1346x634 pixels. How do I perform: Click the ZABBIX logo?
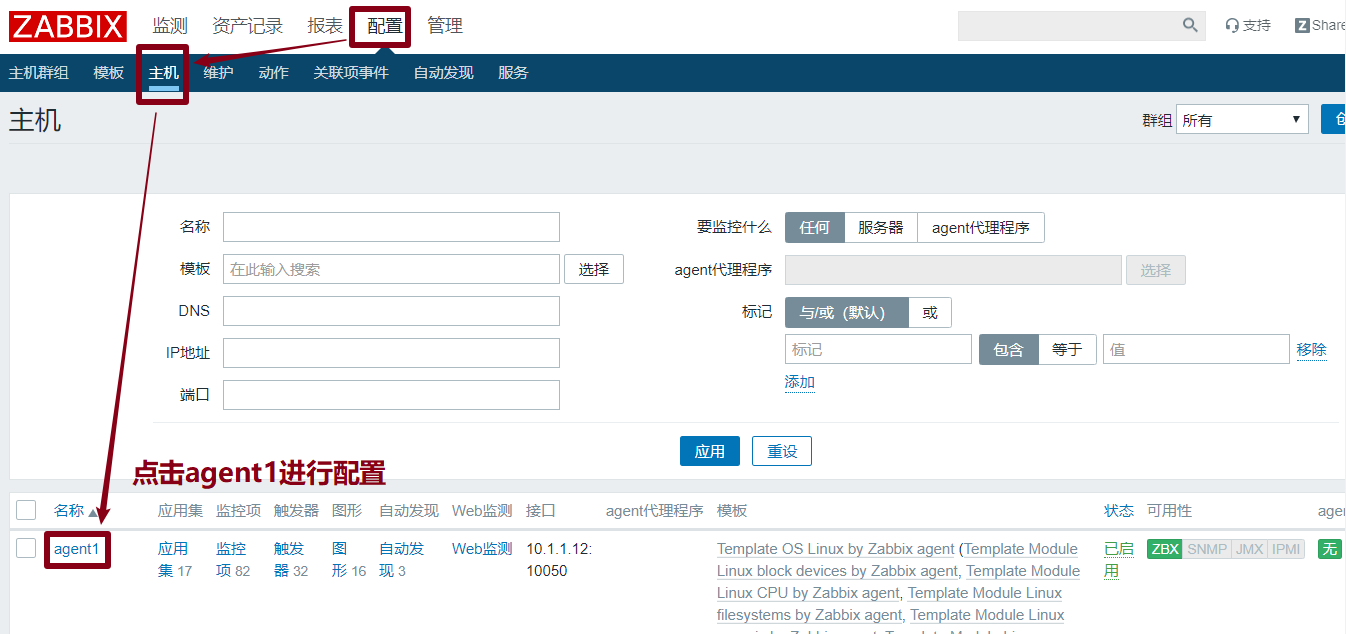point(68,26)
